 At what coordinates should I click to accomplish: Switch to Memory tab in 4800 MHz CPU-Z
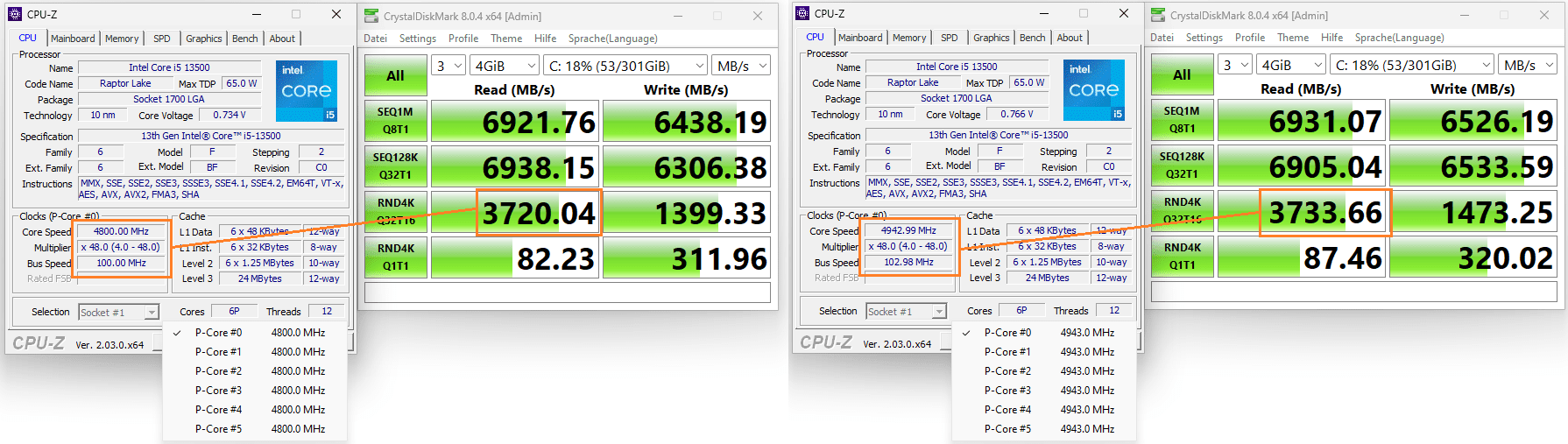point(122,39)
